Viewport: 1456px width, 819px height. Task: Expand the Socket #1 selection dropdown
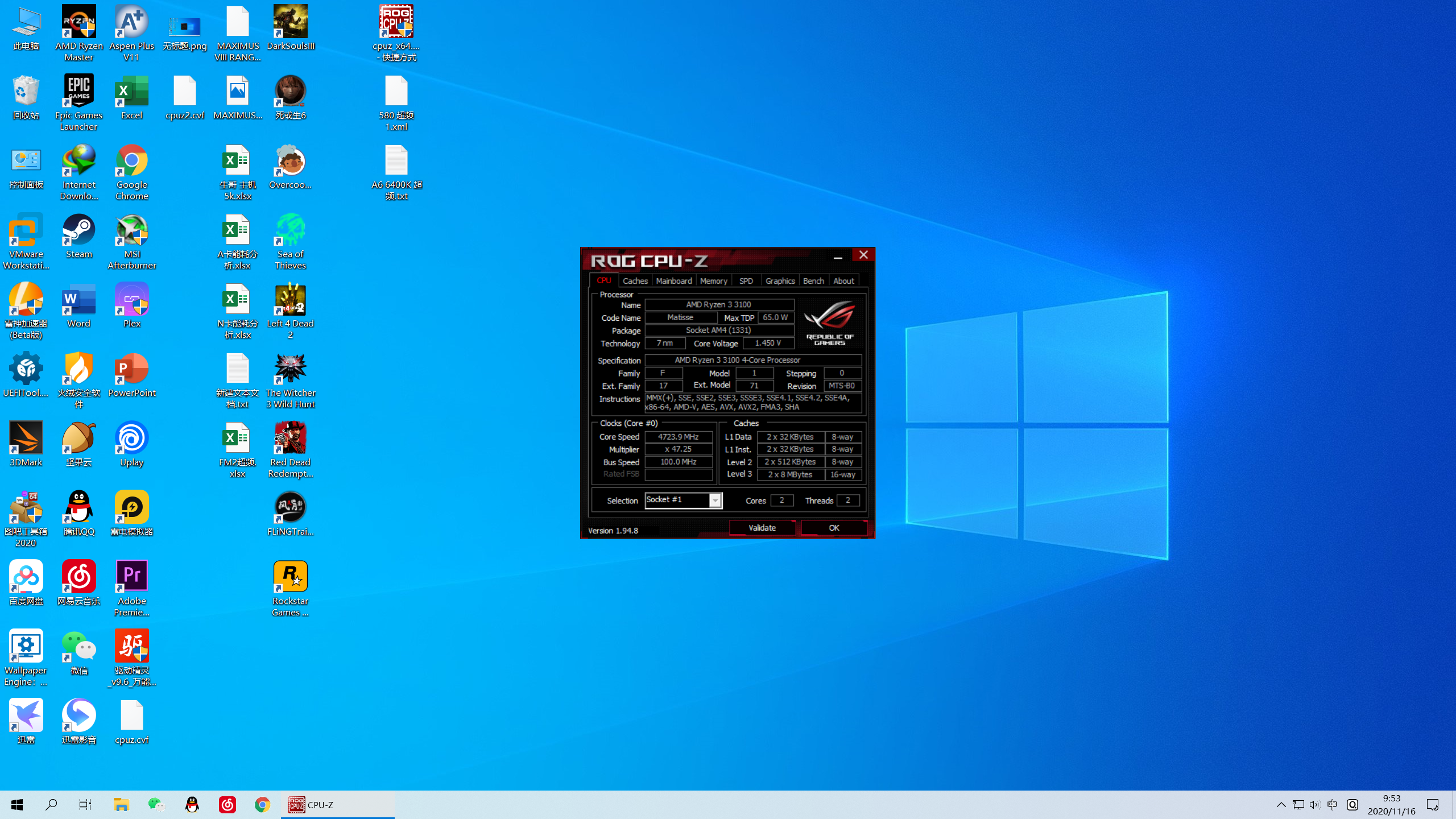(715, 500)
